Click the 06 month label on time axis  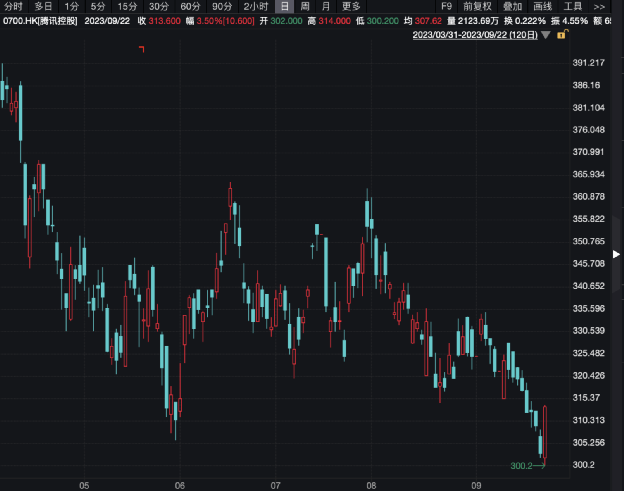pyautogui.click(x=180, y=485)
